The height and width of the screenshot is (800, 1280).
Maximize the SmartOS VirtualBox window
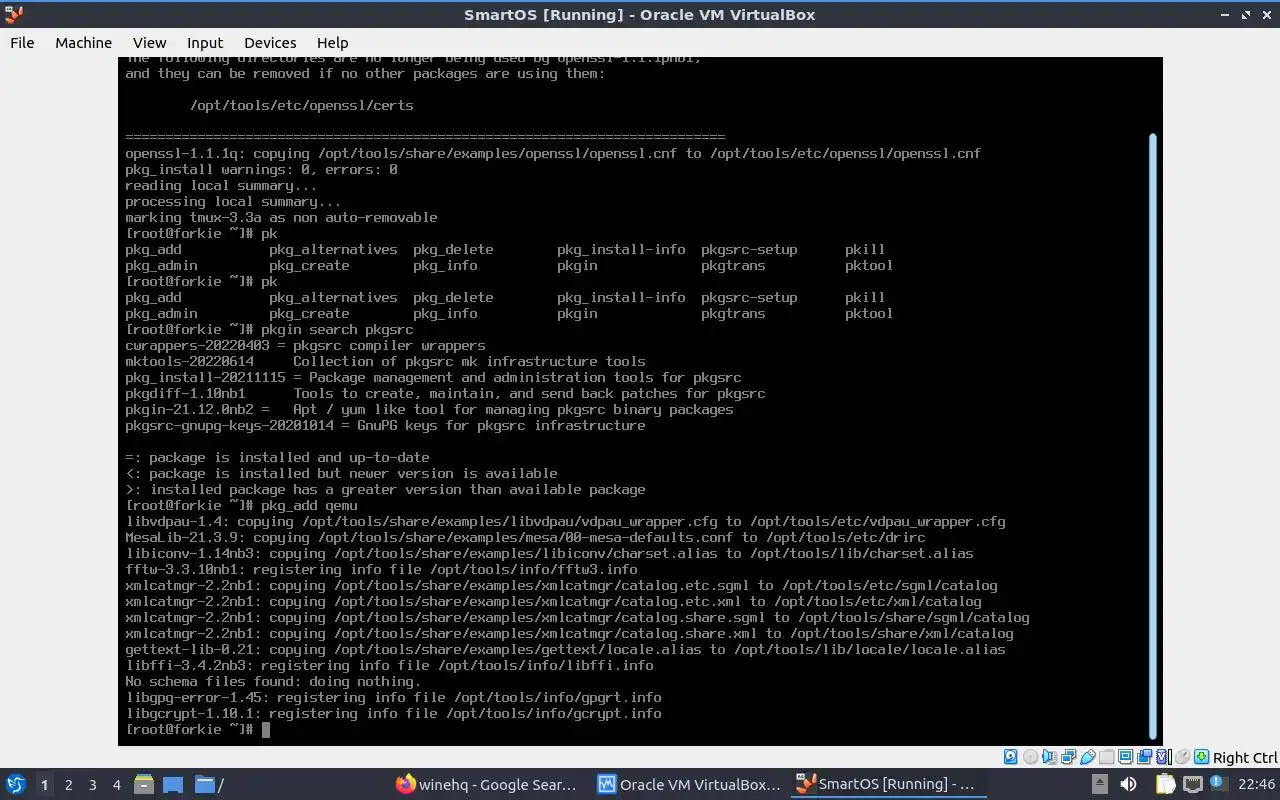1246,14
